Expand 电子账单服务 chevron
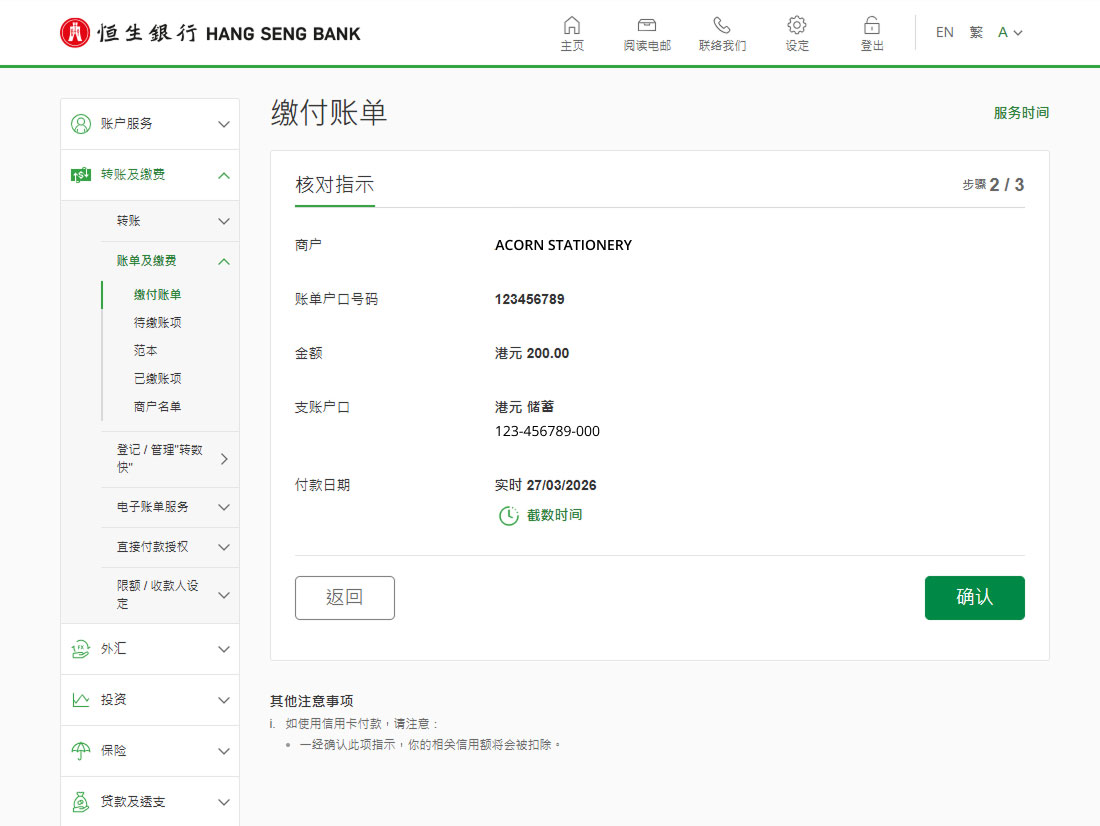 pyautogui.click(x=224, y=507)
